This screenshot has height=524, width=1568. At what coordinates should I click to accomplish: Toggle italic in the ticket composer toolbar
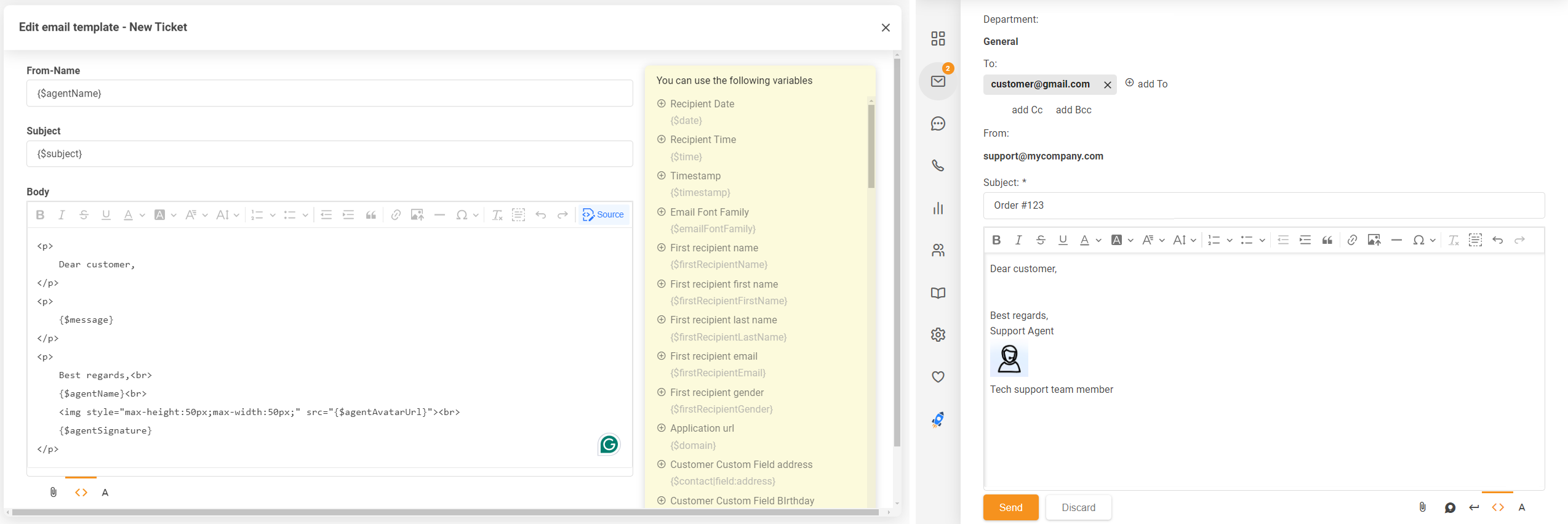[1018, 240]
